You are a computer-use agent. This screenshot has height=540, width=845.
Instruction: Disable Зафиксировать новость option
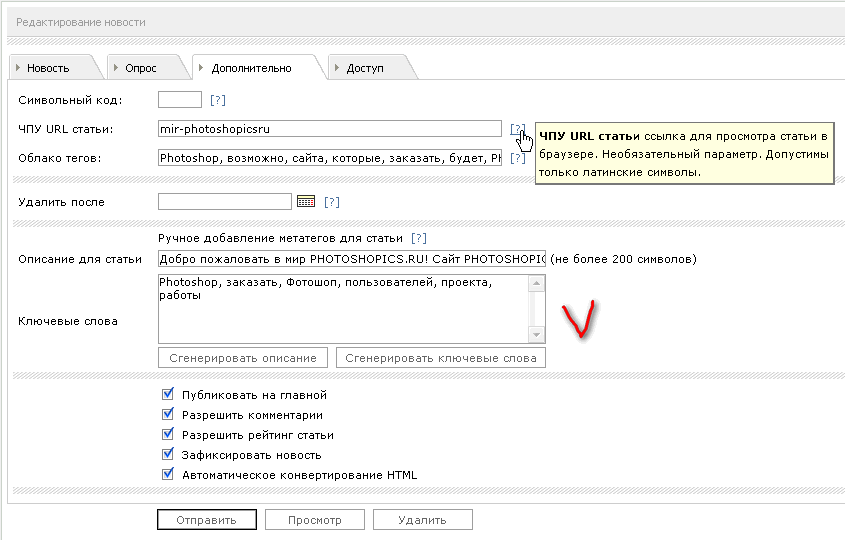point(168,455)
